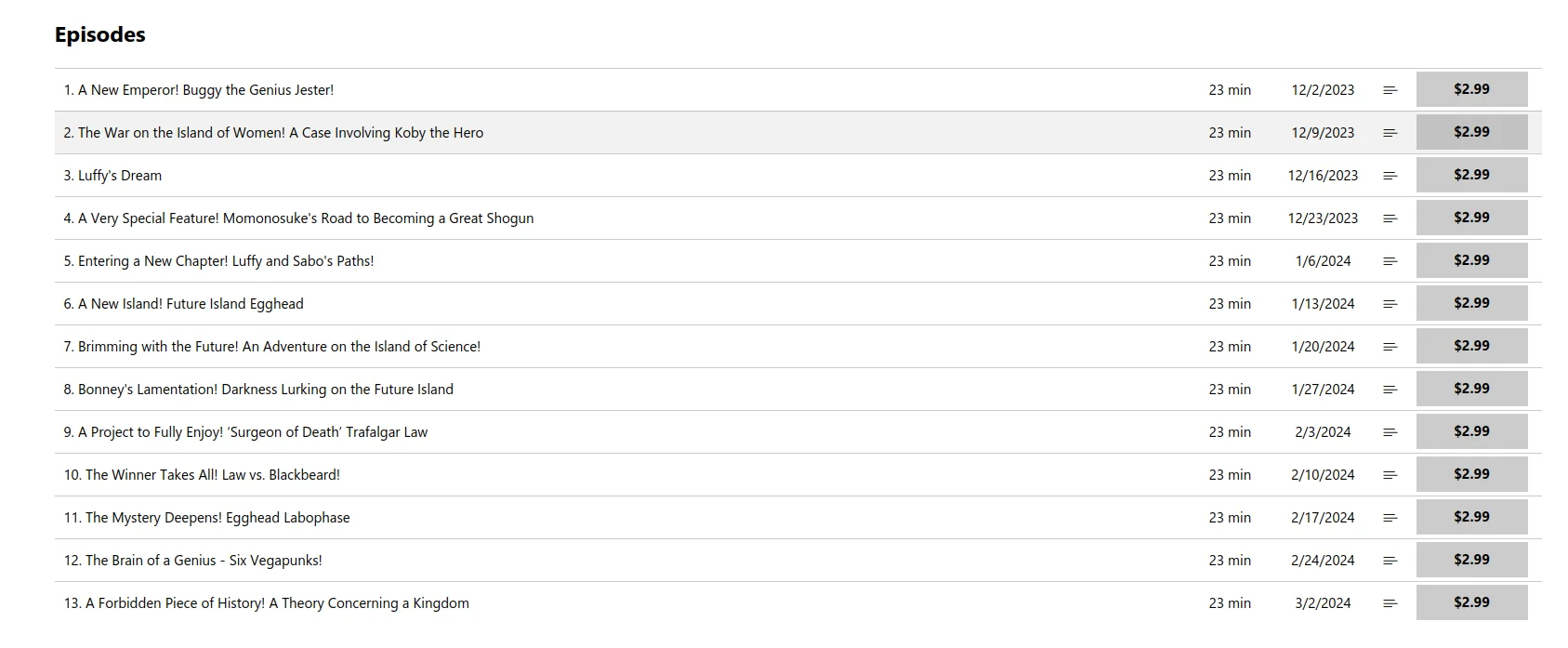This screenshot has height=648, width=1568.
Task: Open description icon for Buggy the Genius Jester episode
Action: [x=1390, y=90]
